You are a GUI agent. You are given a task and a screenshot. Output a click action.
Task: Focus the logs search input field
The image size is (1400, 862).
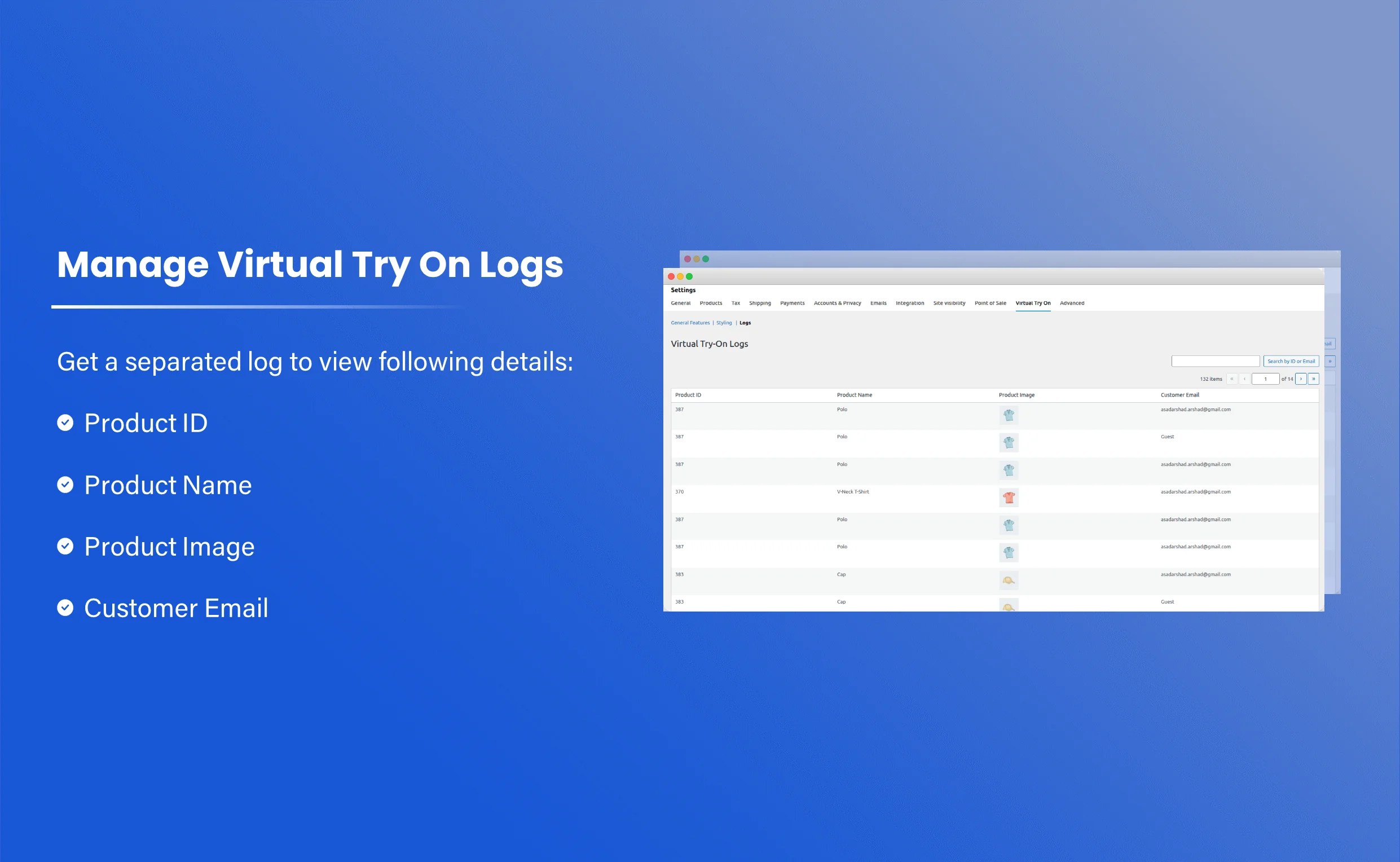(1216, 361)
